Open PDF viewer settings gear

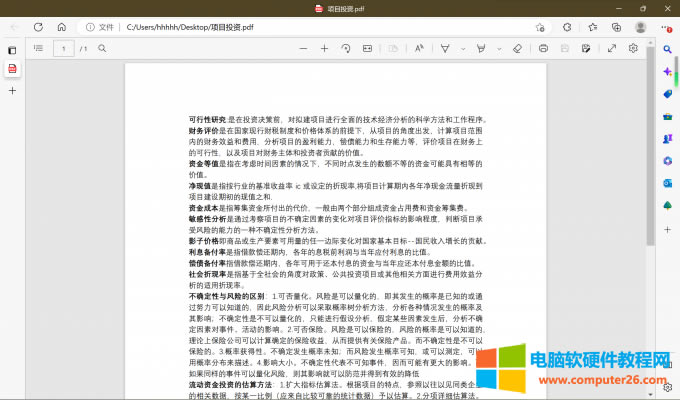coord(633,48)
